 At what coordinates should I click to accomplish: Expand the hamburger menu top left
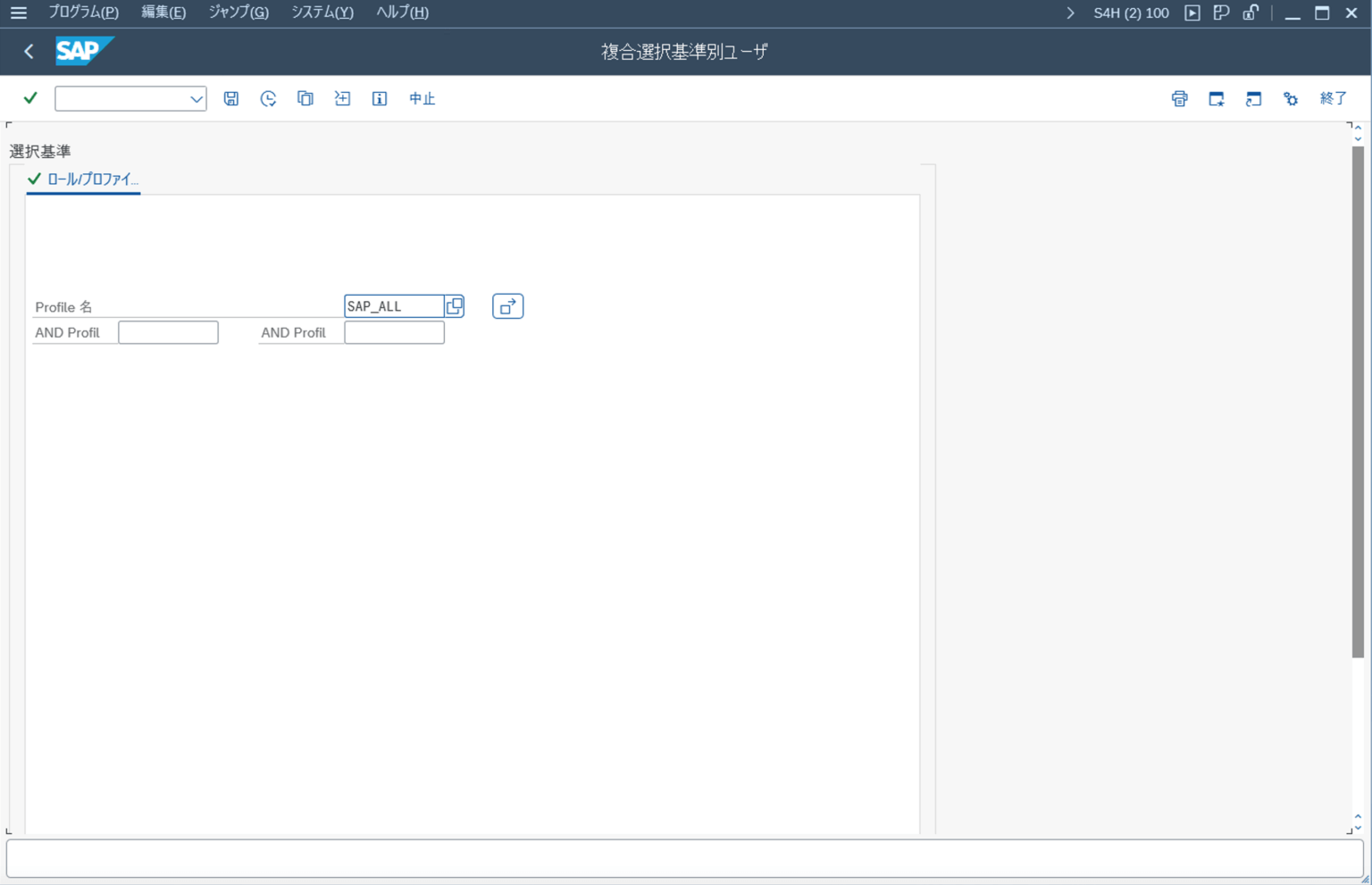click(18, 13)
